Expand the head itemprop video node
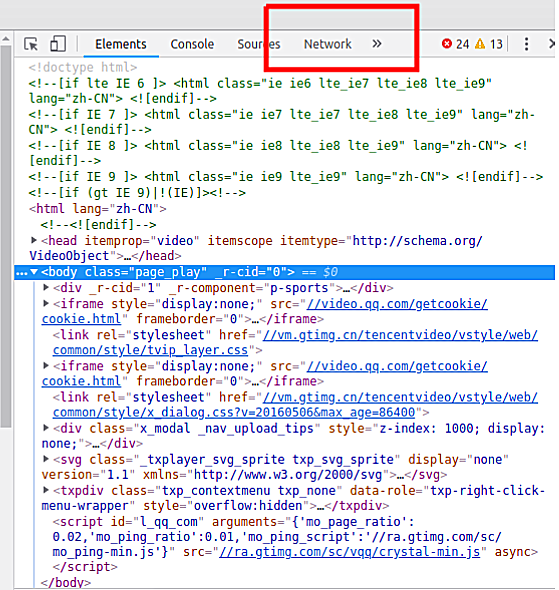Viewport: 559px width, 590px height. [x=33, y=240]
